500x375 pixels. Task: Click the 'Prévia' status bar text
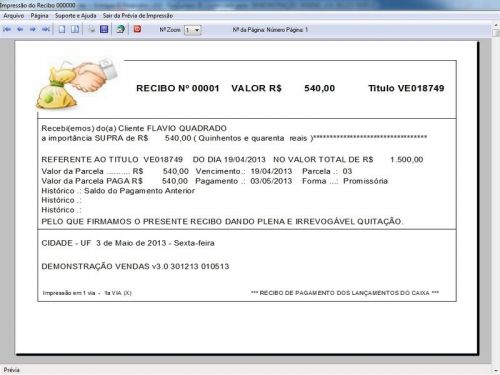click(12, 370)
